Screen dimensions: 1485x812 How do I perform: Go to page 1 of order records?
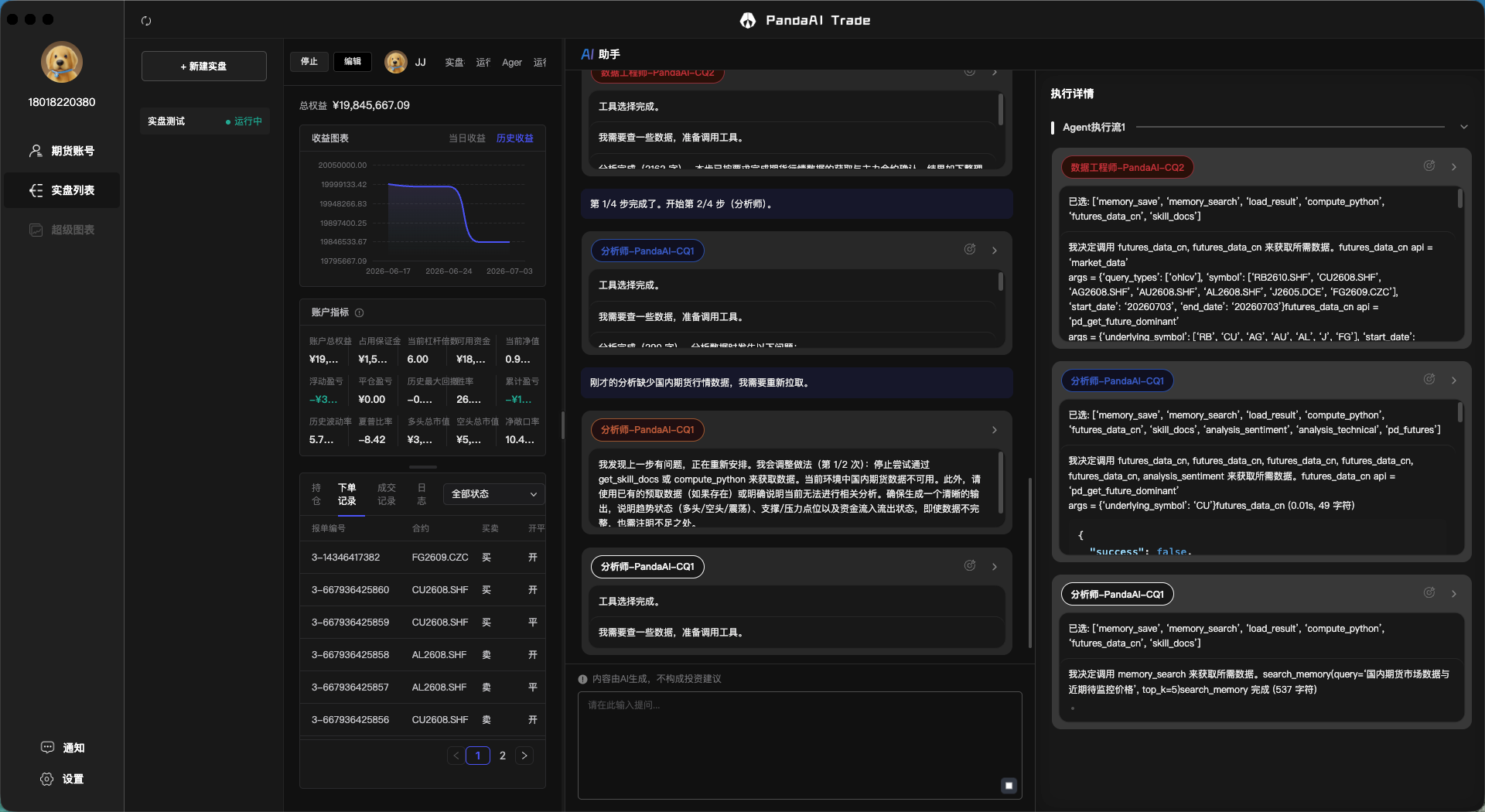click(478, 756)
